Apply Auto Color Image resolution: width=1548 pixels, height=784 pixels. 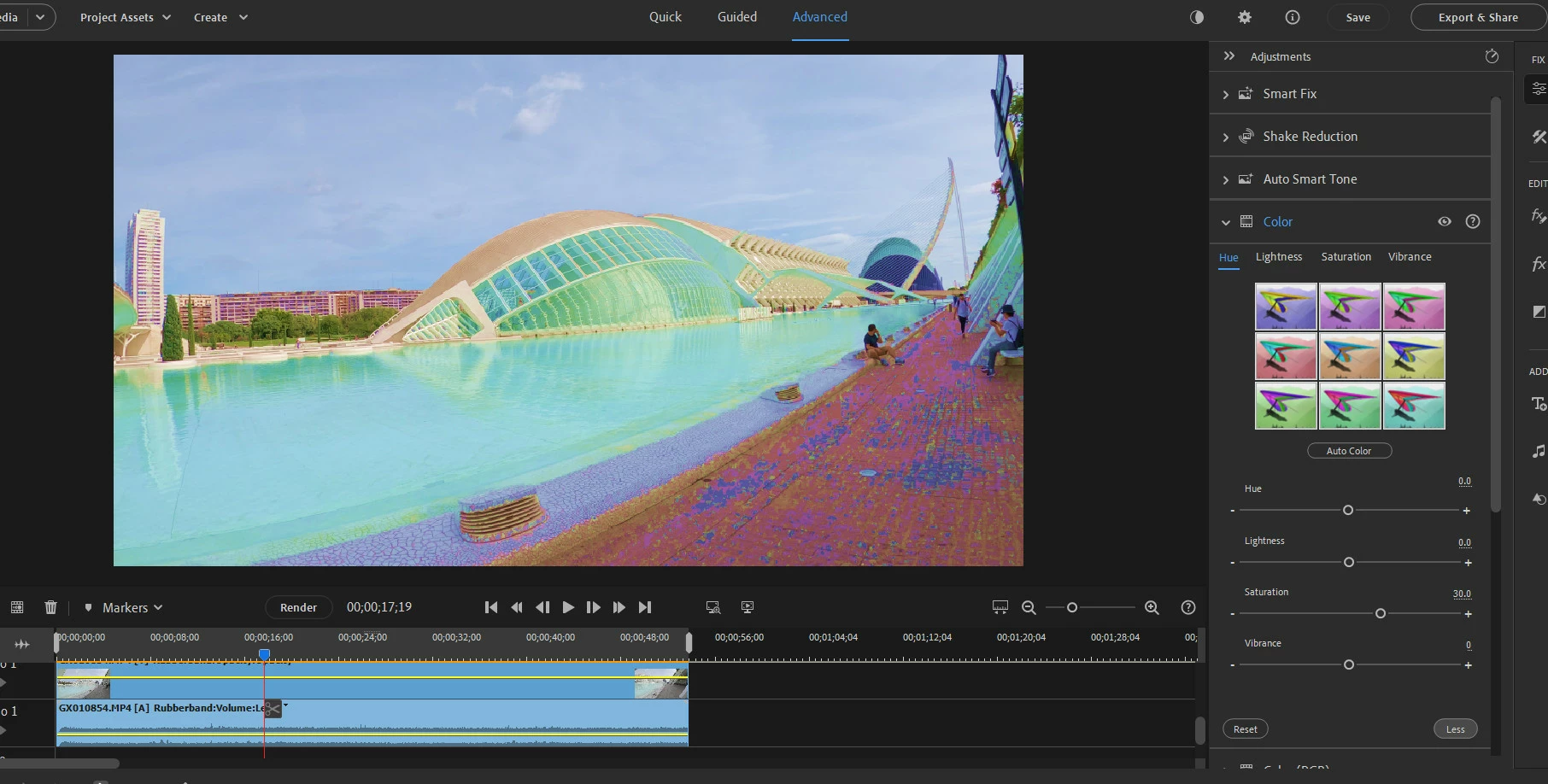pos(1349,450)
